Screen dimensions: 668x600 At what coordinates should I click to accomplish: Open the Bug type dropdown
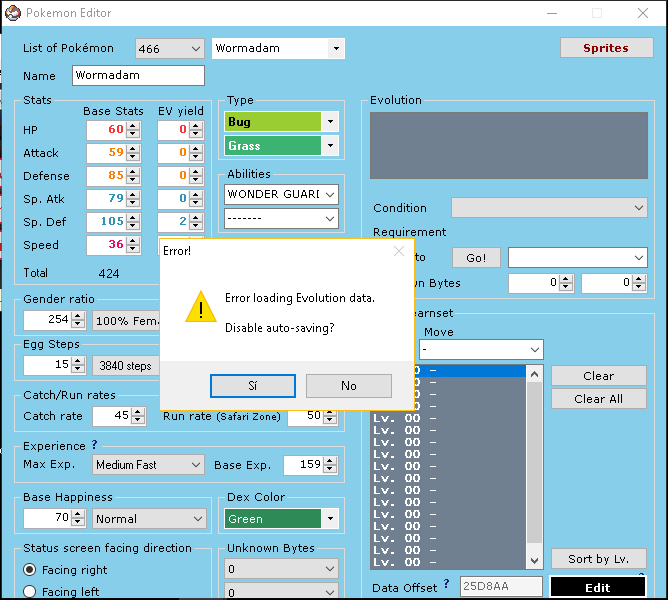[331, 122]
